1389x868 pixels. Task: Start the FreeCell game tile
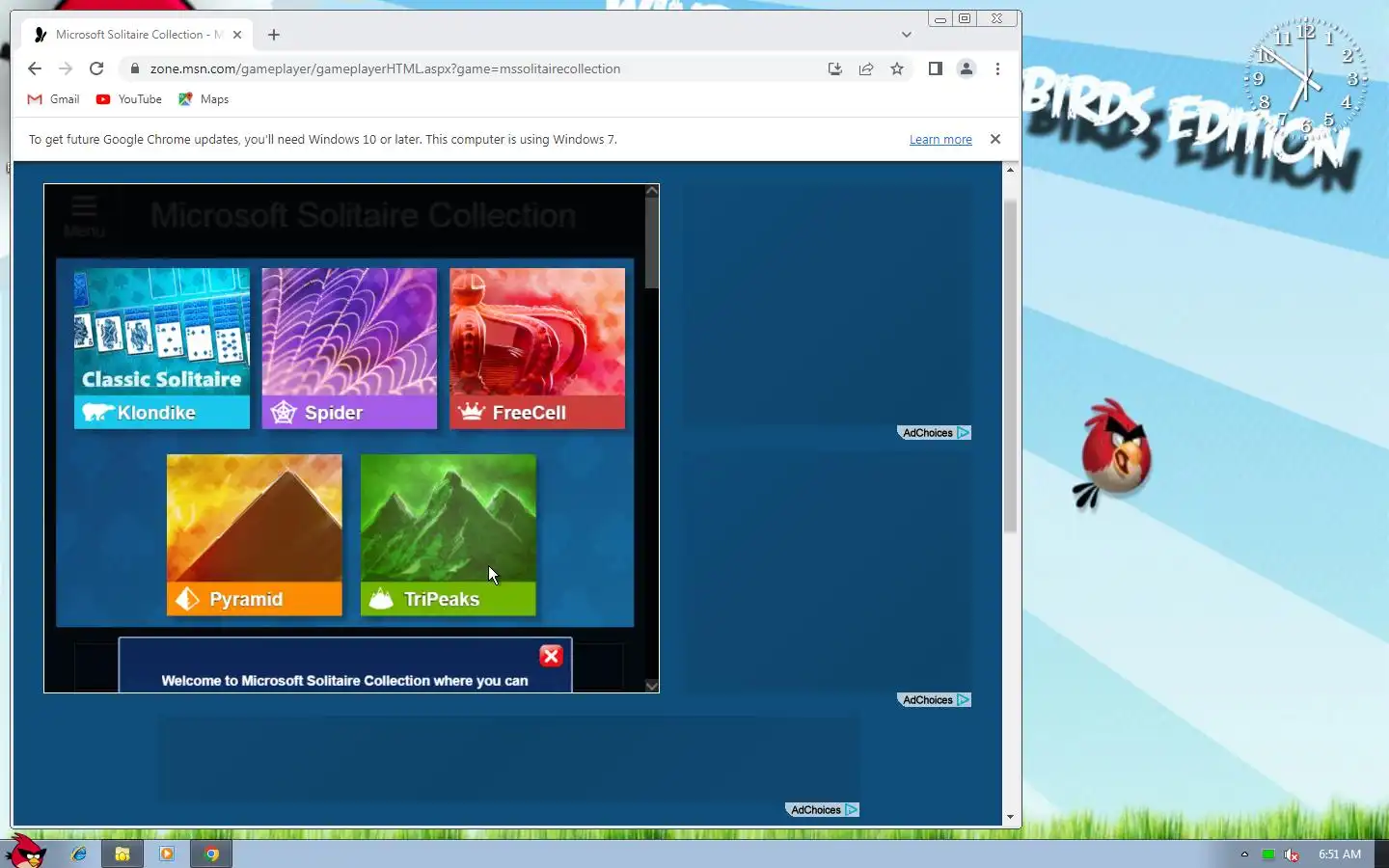[x=537, y=348]
